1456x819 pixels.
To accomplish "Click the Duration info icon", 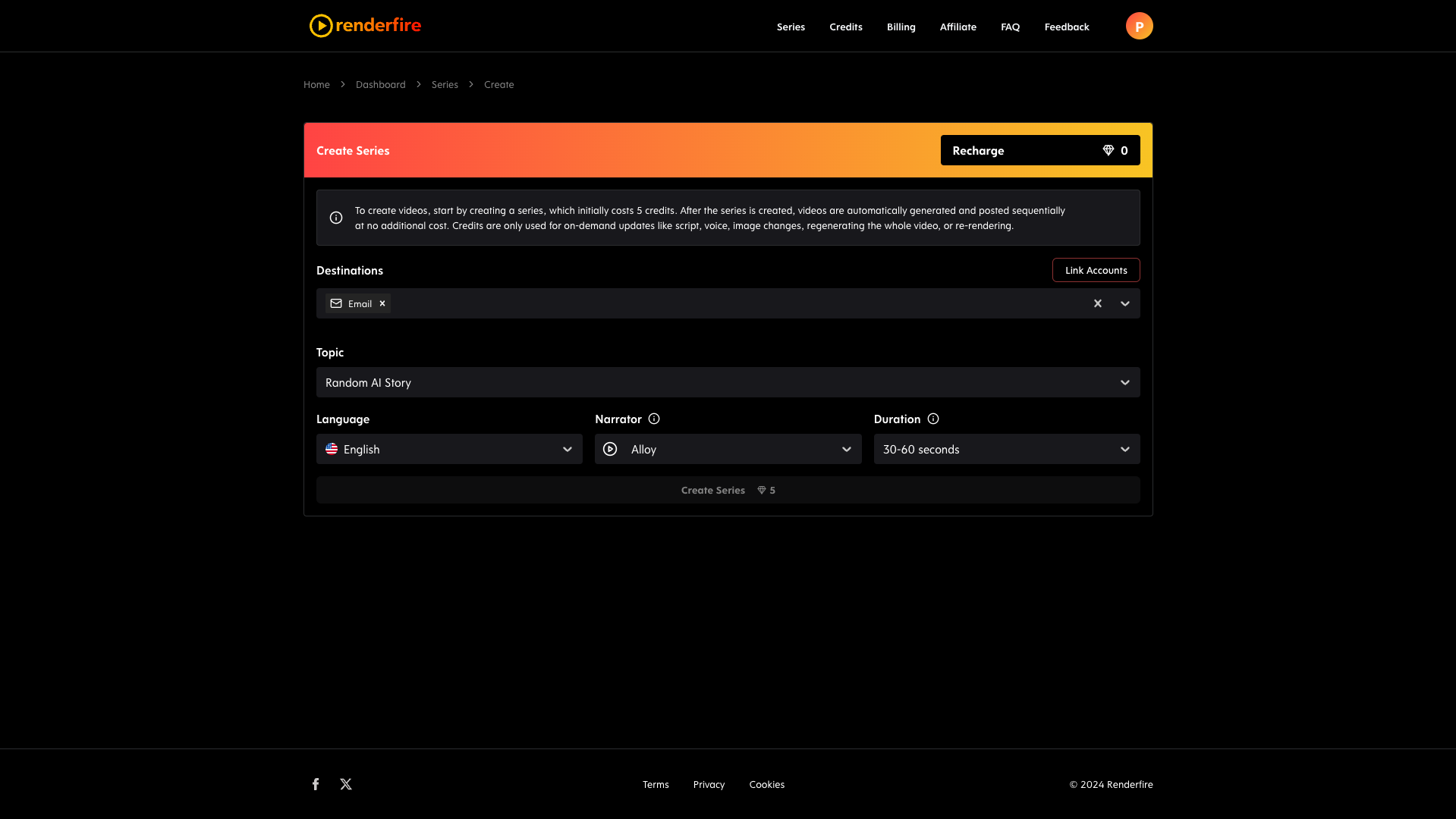I will click(933, 419).
